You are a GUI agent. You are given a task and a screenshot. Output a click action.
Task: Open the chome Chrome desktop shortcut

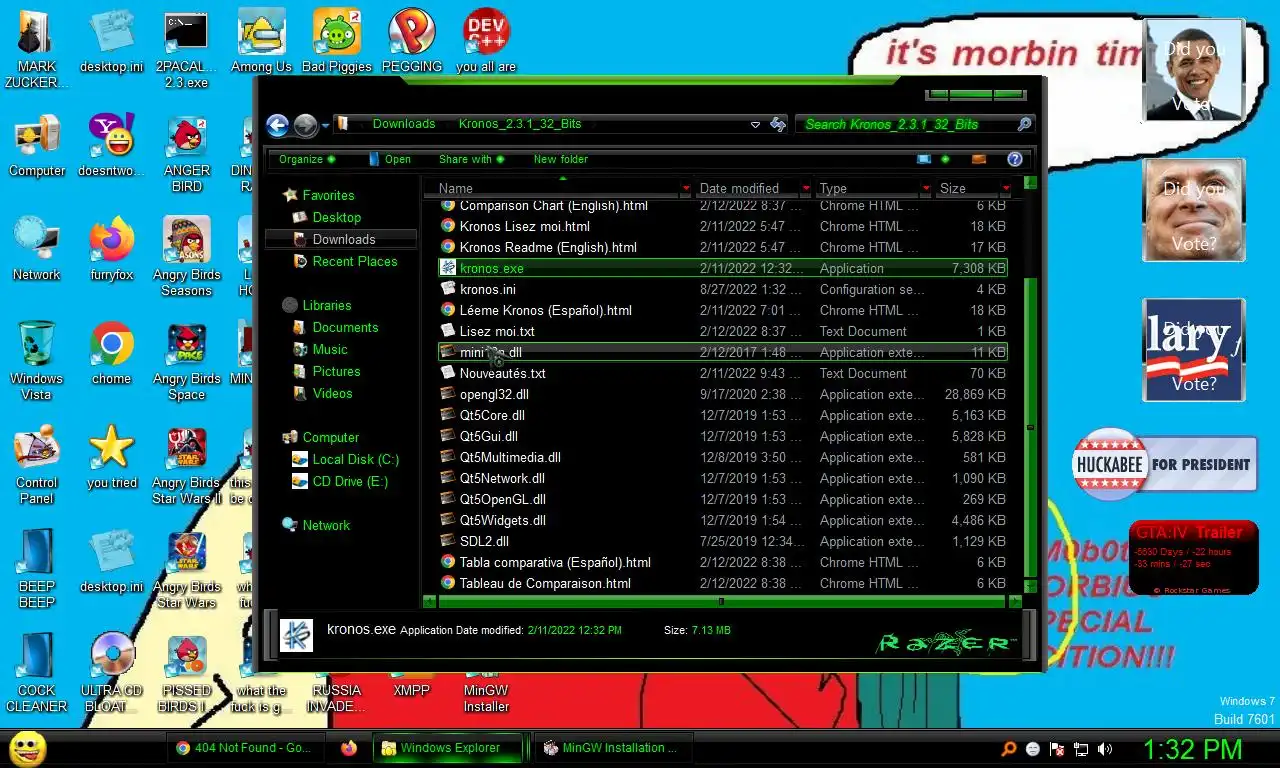tap(111, 352)
